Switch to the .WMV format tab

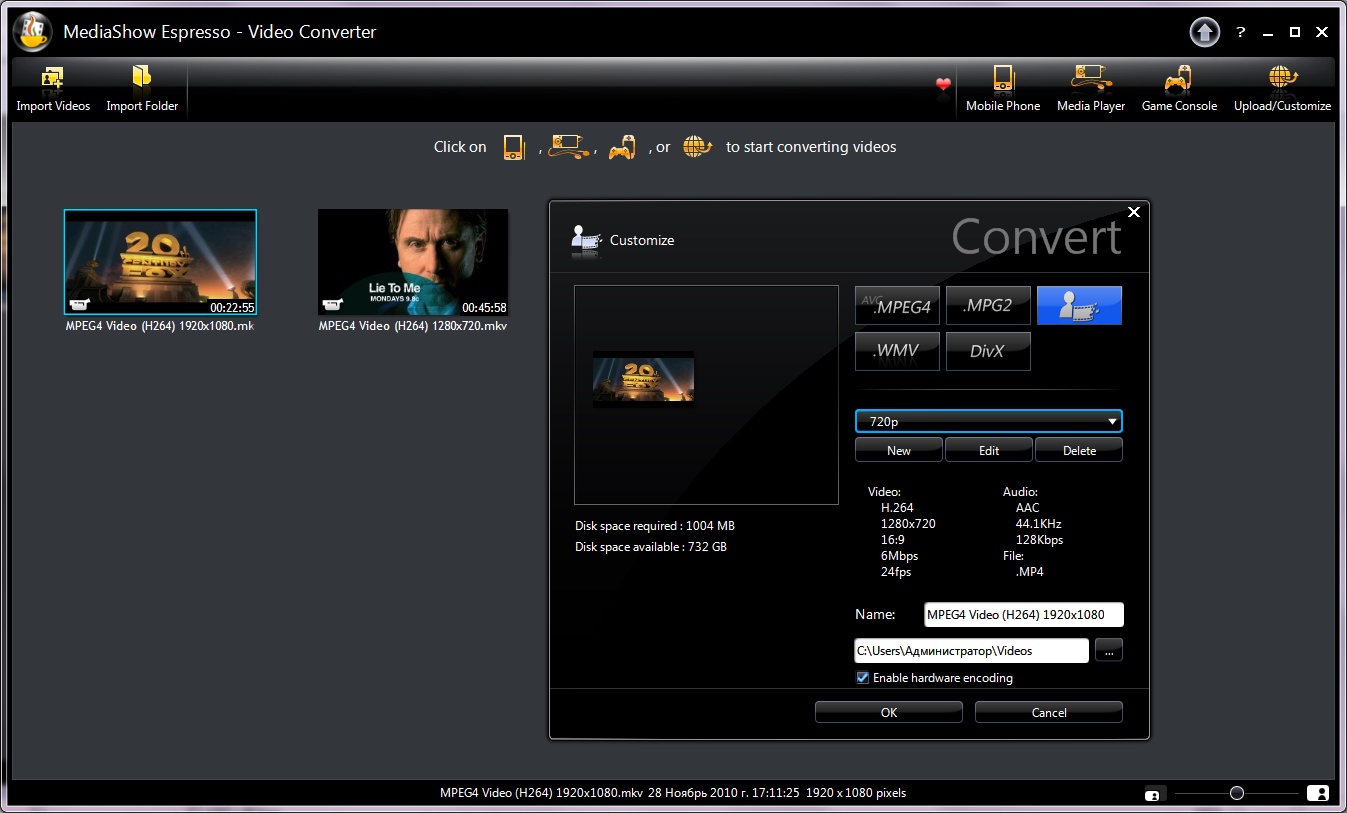(x=897, y=352)
